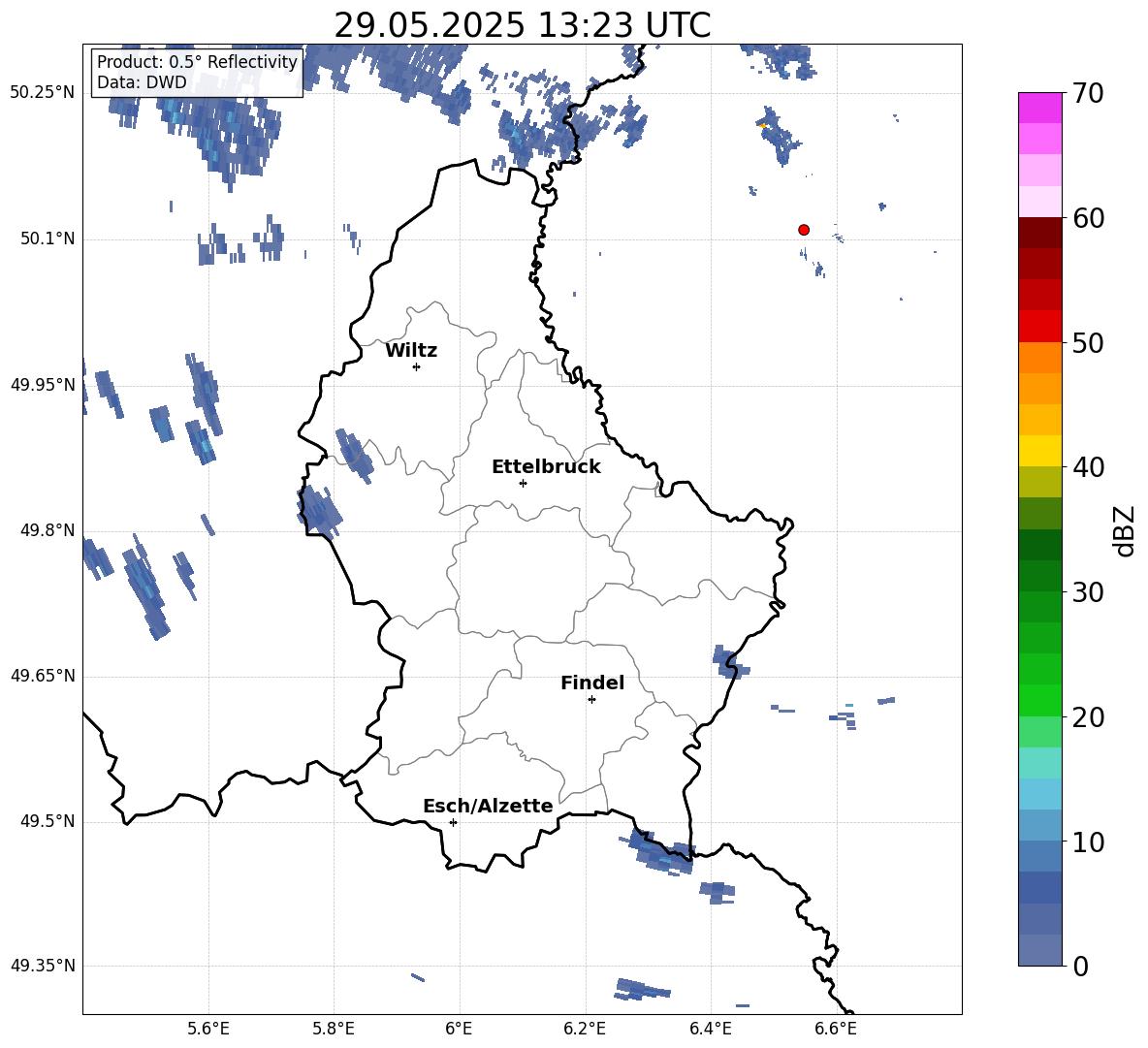Click the 5.6°E longitude label
The image size is (1148, 1048).
click(207, 1029)
